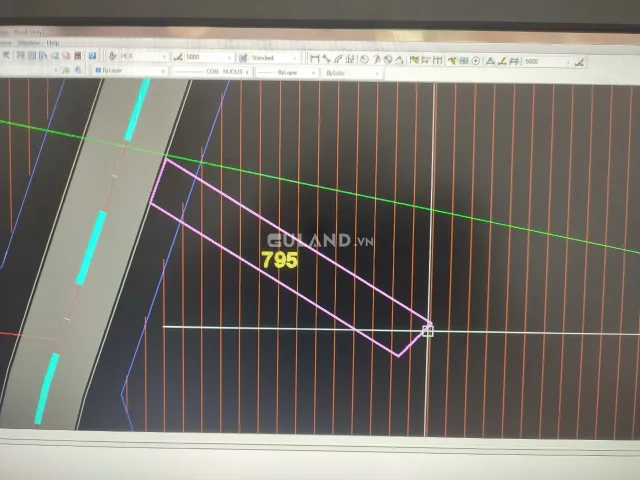Expand the 5000 dimension style dropdown in Styles toolbar
This screenshot has width=640, height=480.
[x=229, y=58]
